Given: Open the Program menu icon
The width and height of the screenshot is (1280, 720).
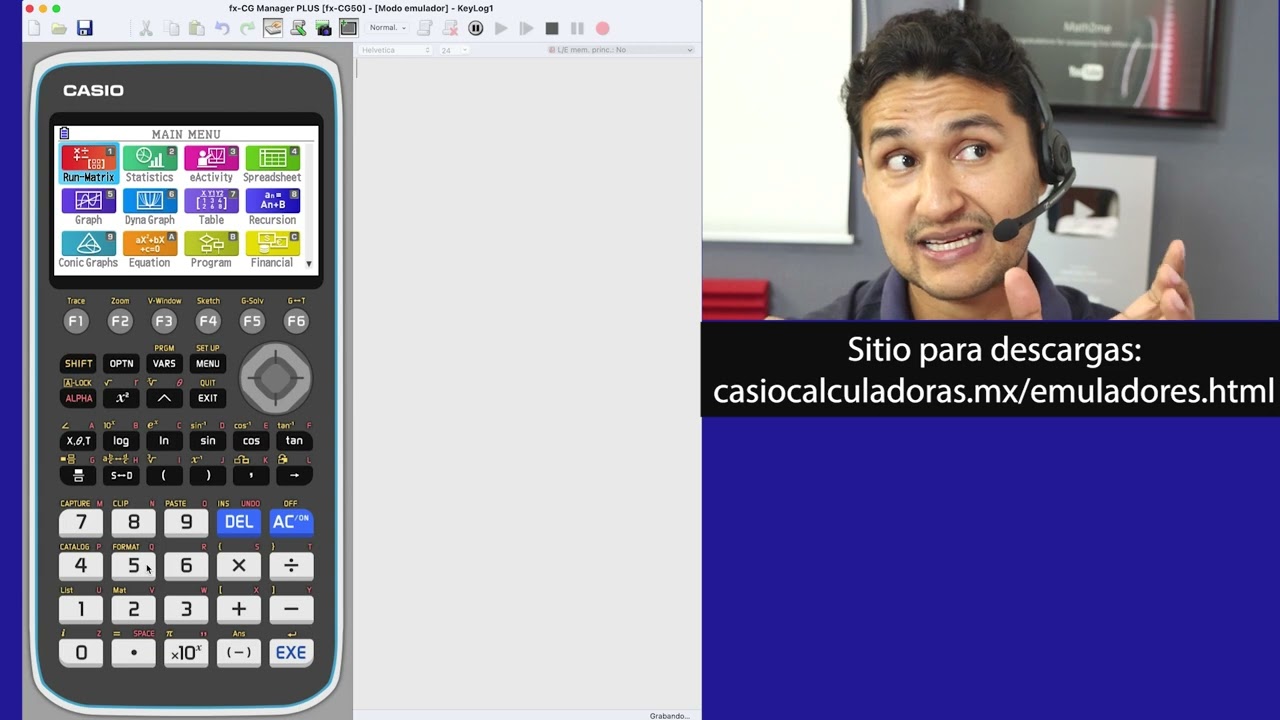Looking at the screenshot, I should (211, 250).
